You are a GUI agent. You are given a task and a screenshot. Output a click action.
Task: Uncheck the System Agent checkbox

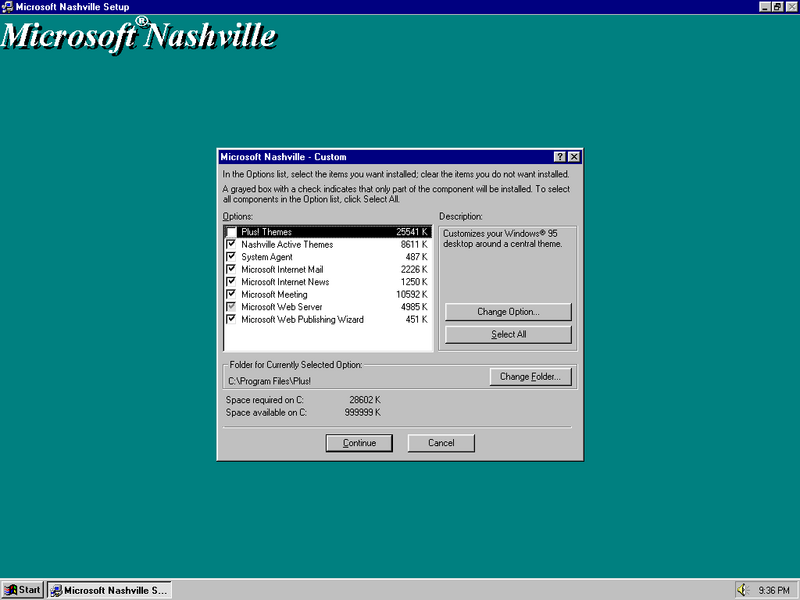coord(231,257)
